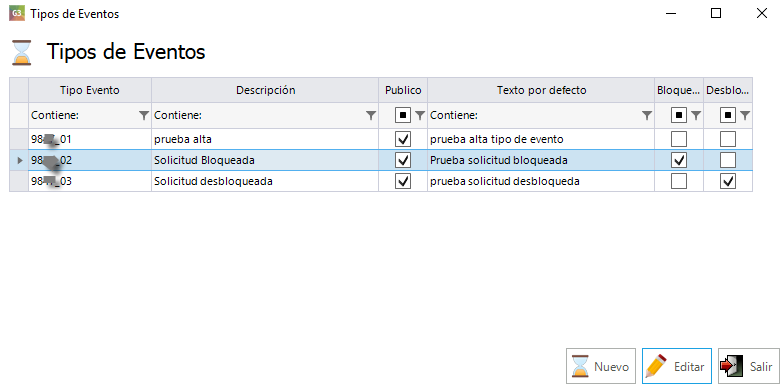Image resolution: width=784 pixels, height=388 pixels.
Task: Click the Editar button
Action: click(676, 366)
